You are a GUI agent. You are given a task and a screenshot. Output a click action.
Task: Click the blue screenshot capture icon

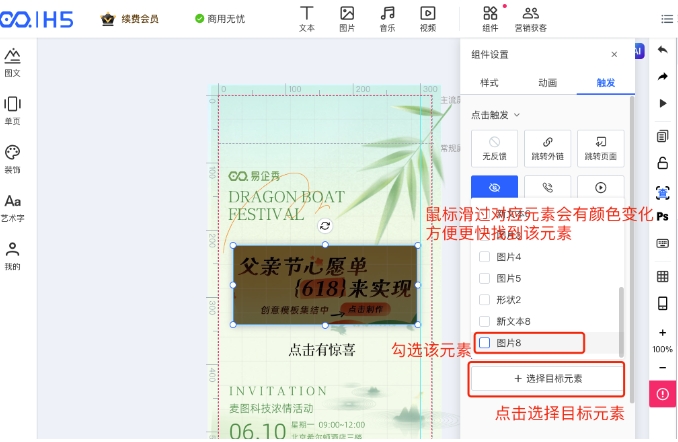point(662,192)
